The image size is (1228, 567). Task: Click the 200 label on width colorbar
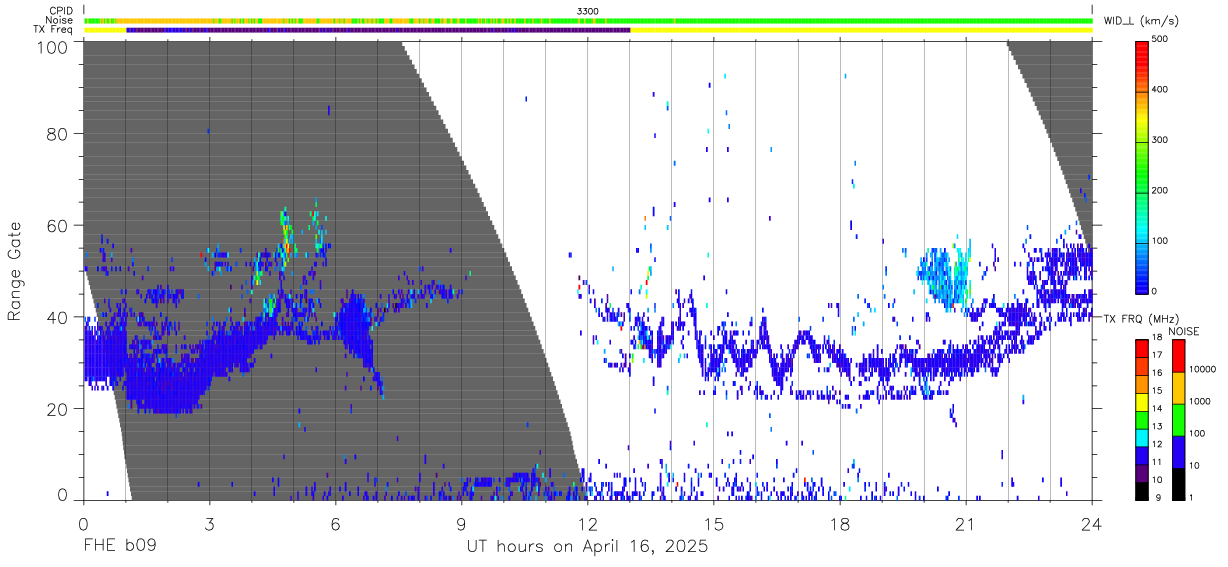(1161, 190)
